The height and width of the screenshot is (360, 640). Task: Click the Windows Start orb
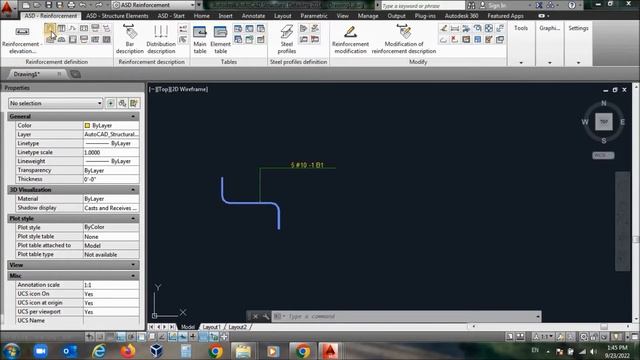click(x=12, y=351)
